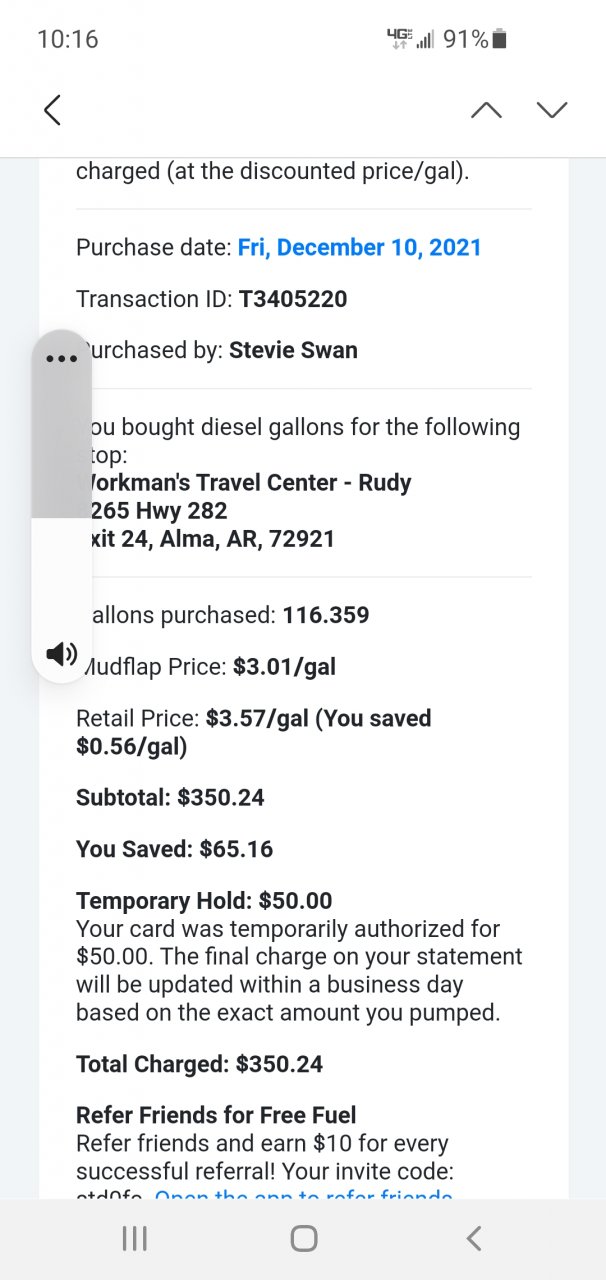Tap the 4G network indicator
606x1280 pixels.
(398, 39)
